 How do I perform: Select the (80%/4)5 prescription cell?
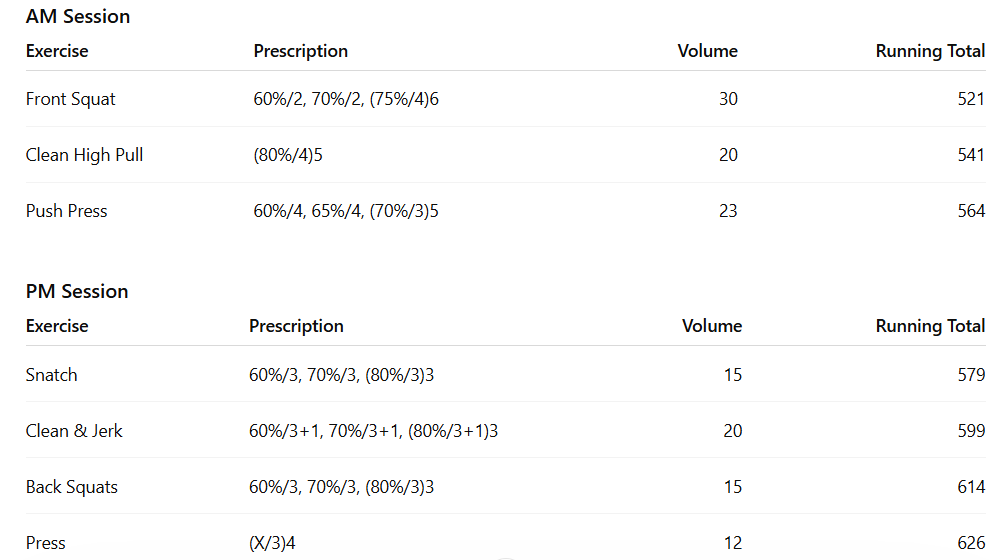288,155
